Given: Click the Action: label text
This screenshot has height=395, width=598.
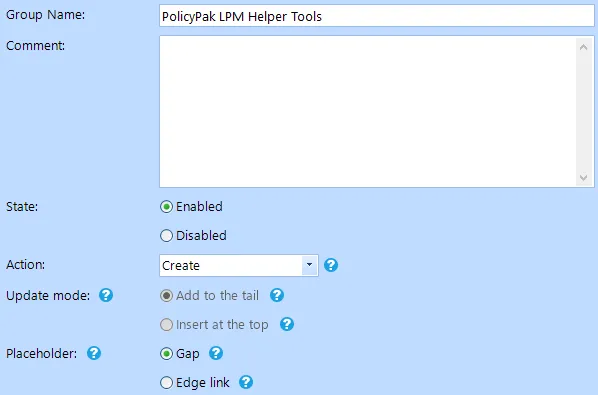Looking at the screenshot, I should click(26, 265).
